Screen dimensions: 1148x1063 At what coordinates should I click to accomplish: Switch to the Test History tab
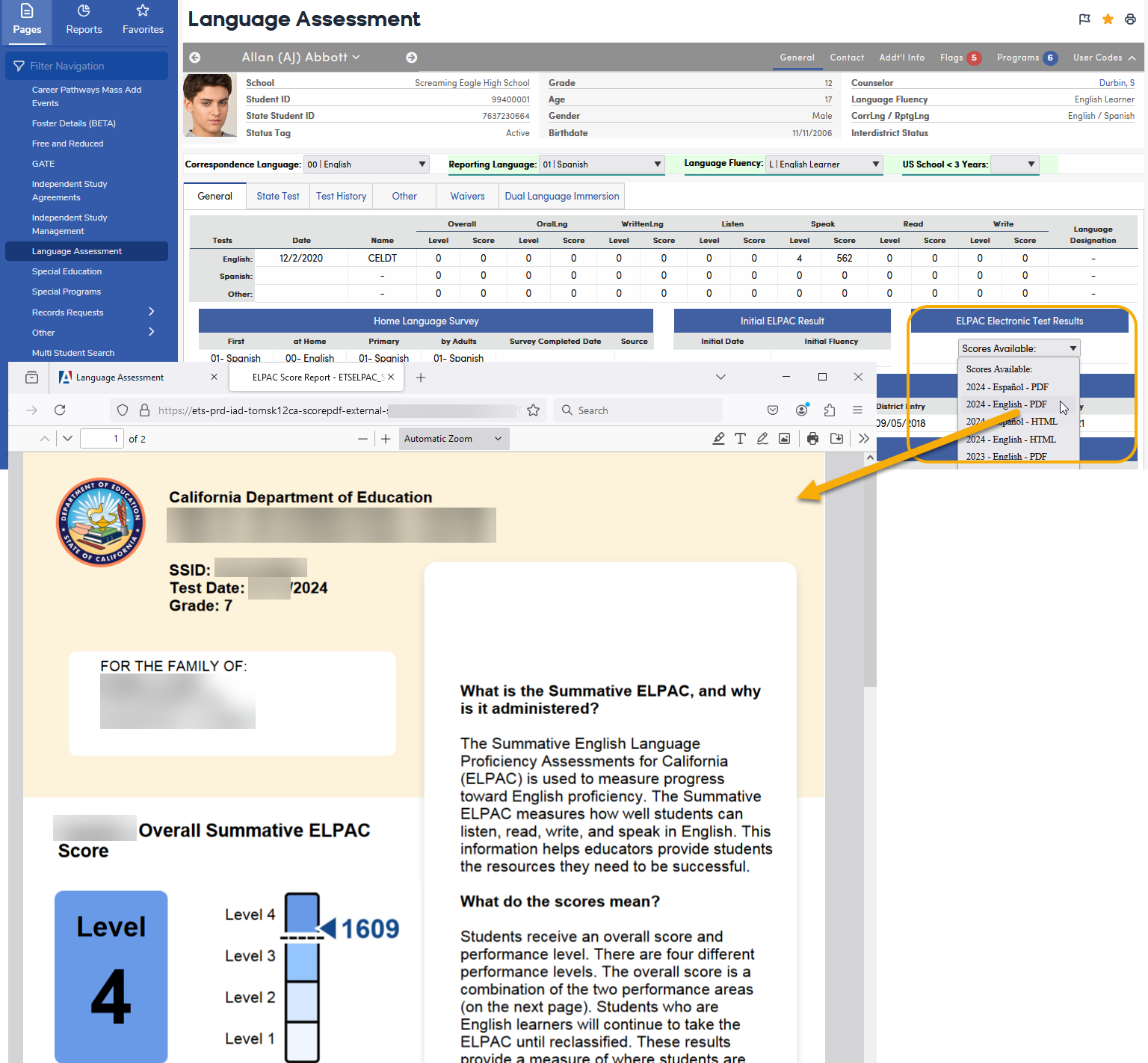coord(341,196)
